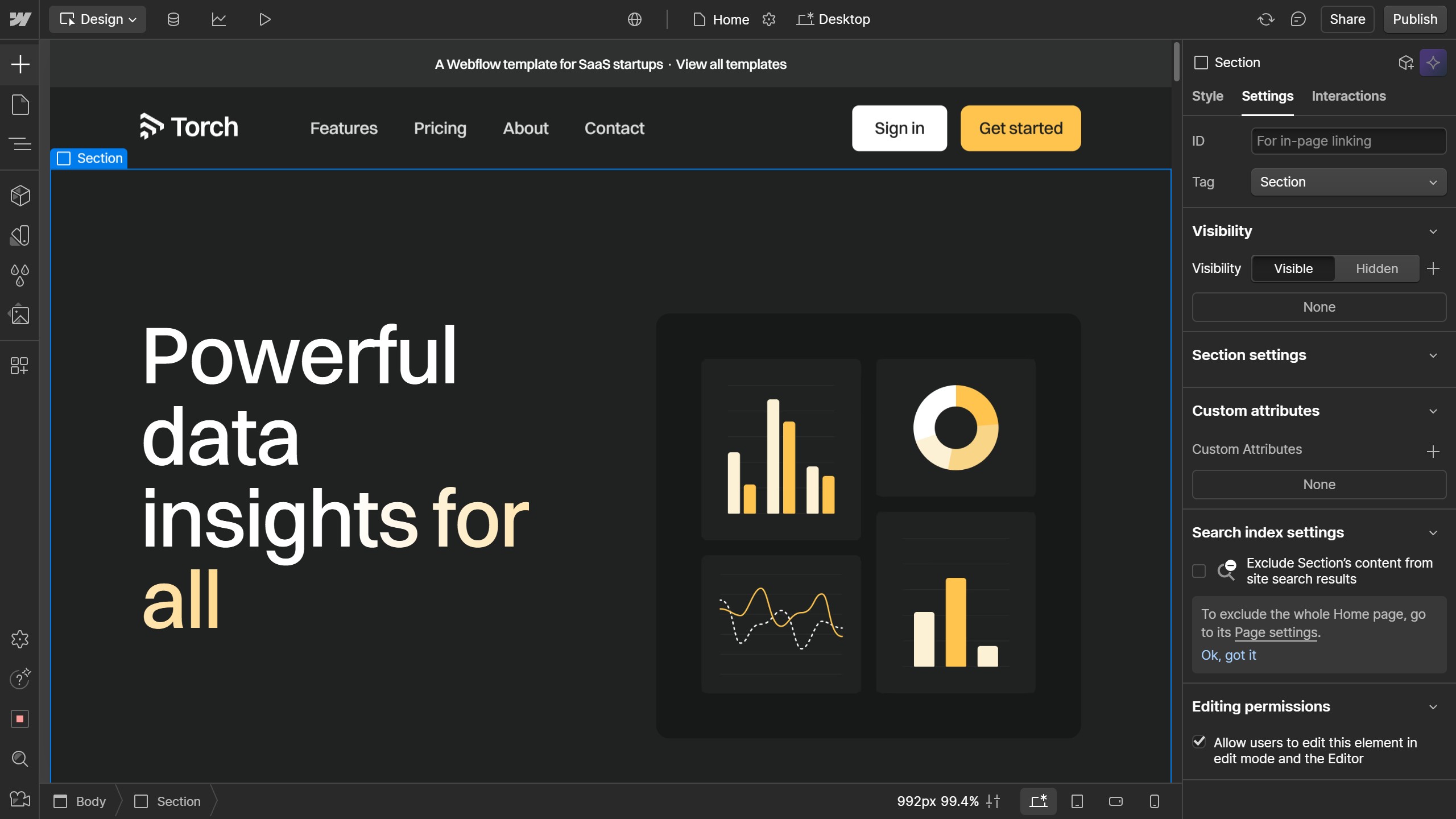Click the globe localization icon

635,19
